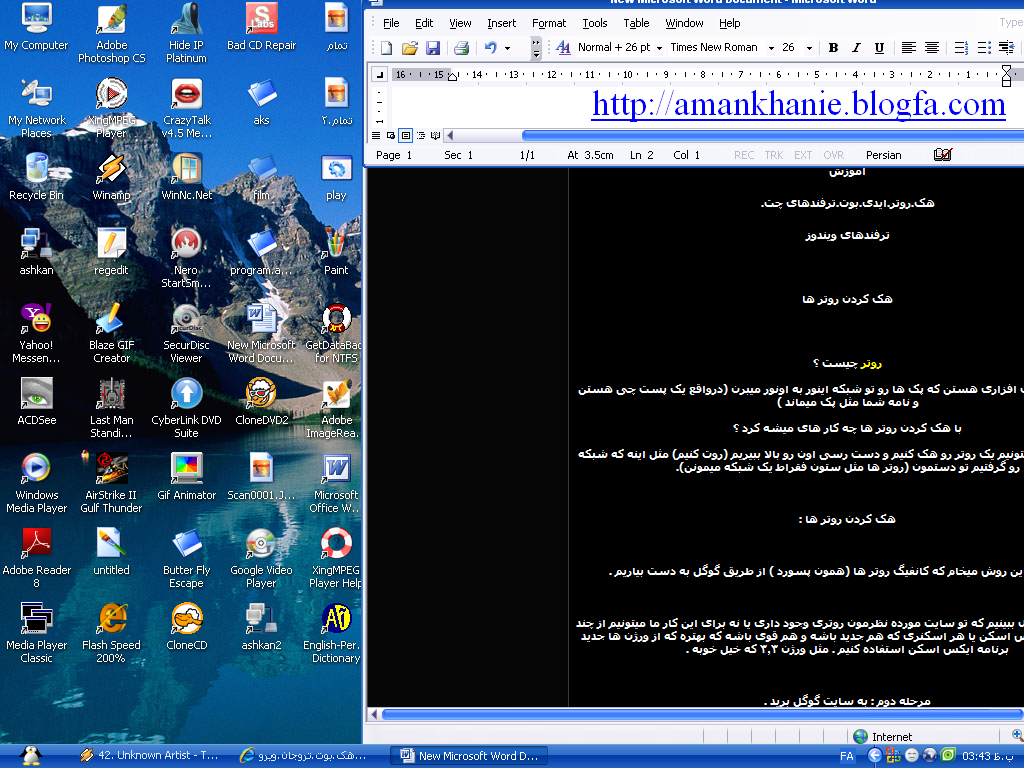1024x768 pixels.
Task: Select the My Computer desktop icon
Action: (x=37, y=27)
